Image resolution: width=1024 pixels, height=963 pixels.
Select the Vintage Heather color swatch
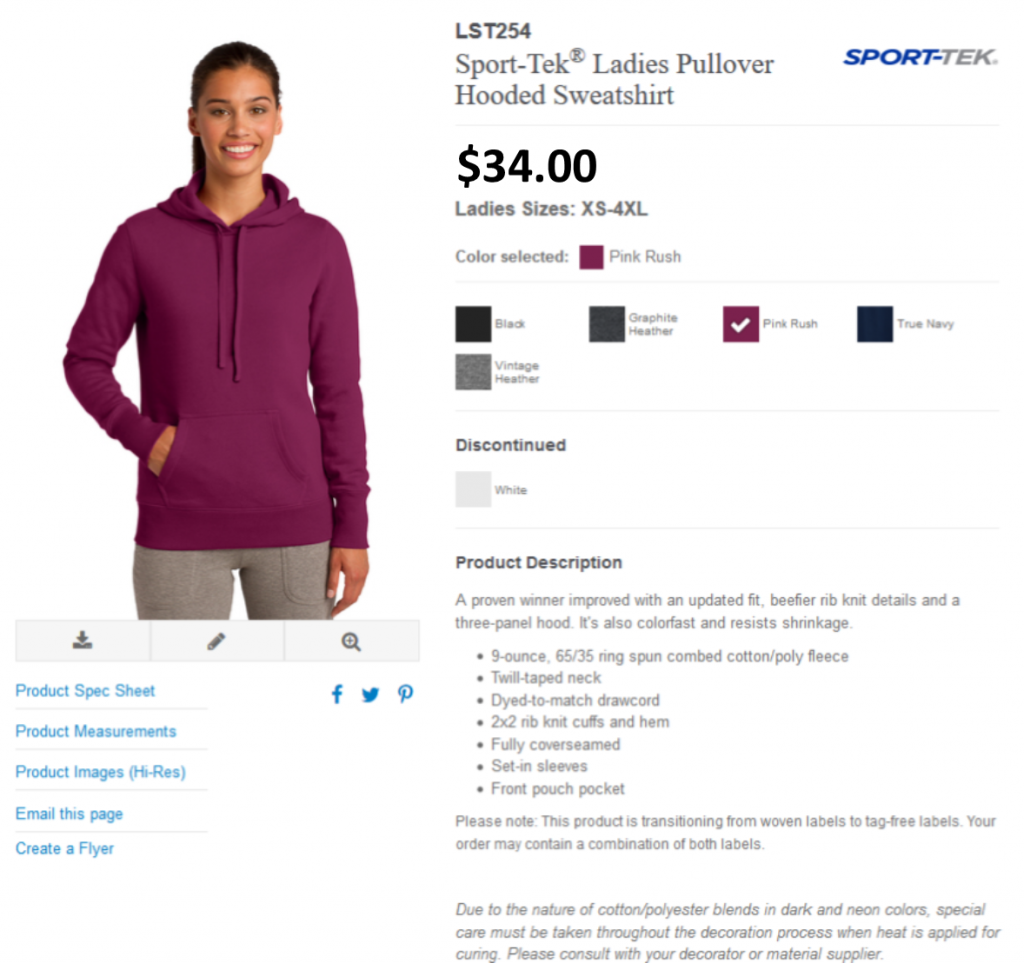pos(473,372)
